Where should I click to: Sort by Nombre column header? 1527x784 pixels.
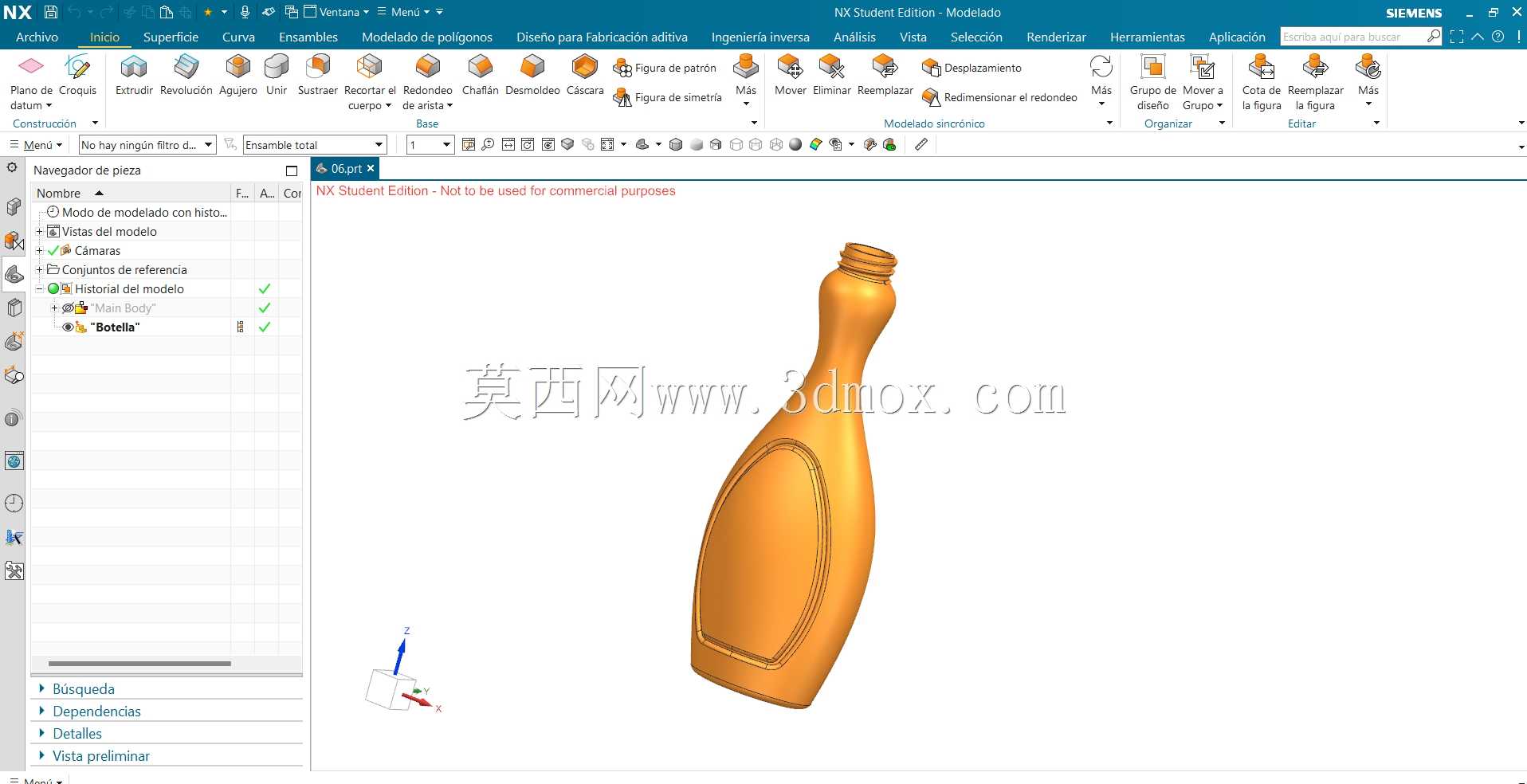pyautogui.click(x=132, y=193)
